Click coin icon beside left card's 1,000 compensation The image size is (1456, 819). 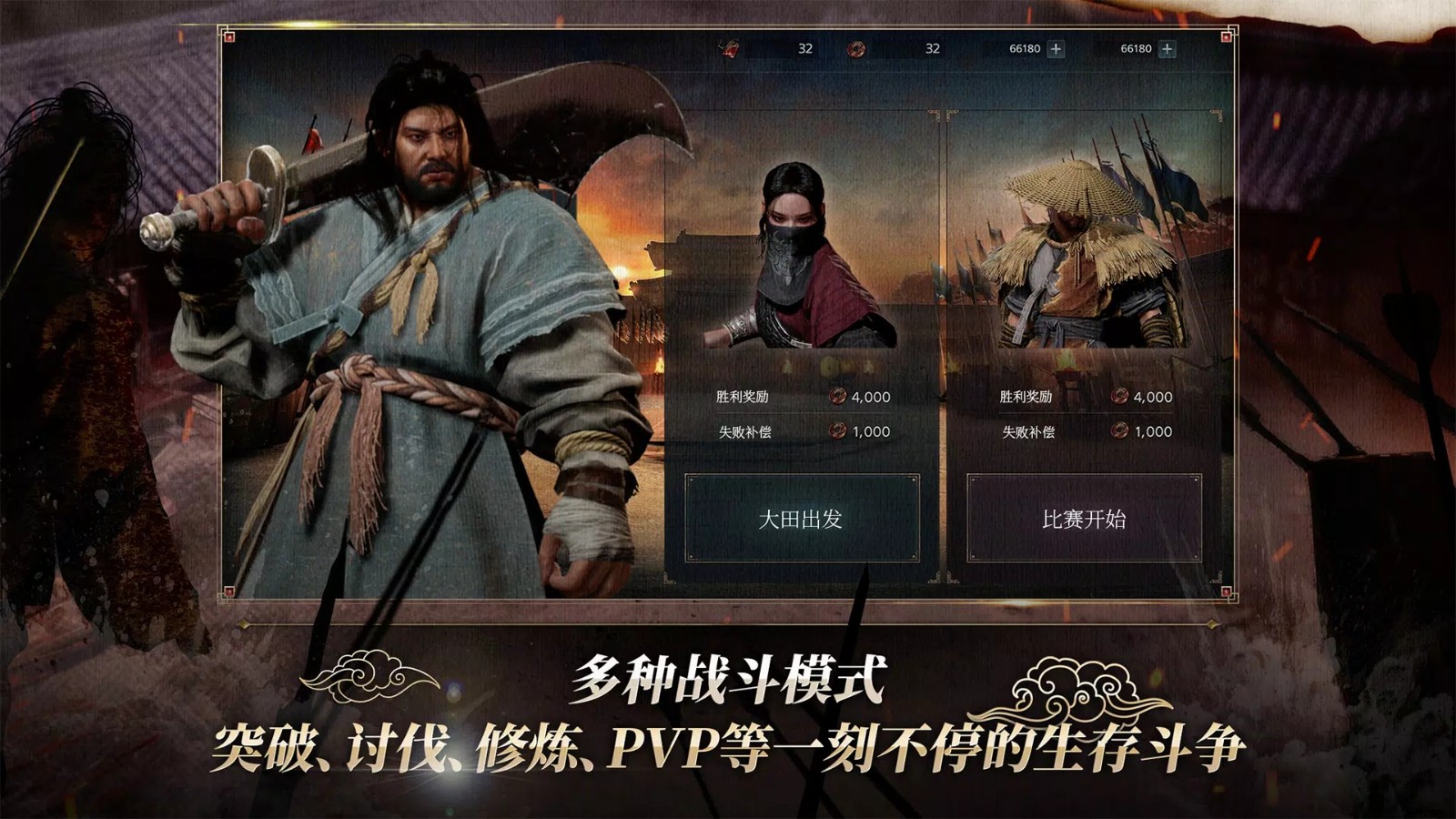click(x=838, y=430)
